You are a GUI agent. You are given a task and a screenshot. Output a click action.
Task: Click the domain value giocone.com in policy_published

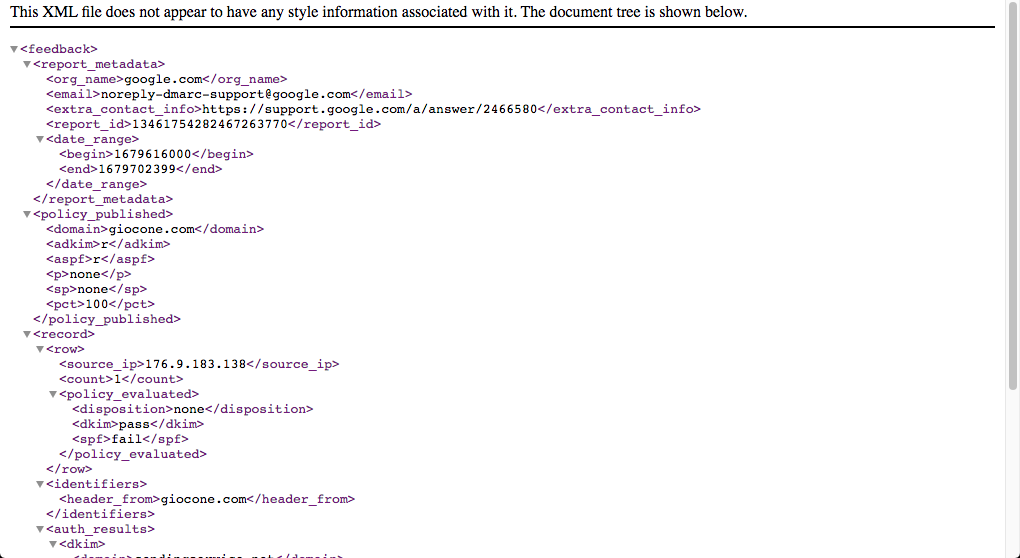pyautogui.click(x=152, y=229)
